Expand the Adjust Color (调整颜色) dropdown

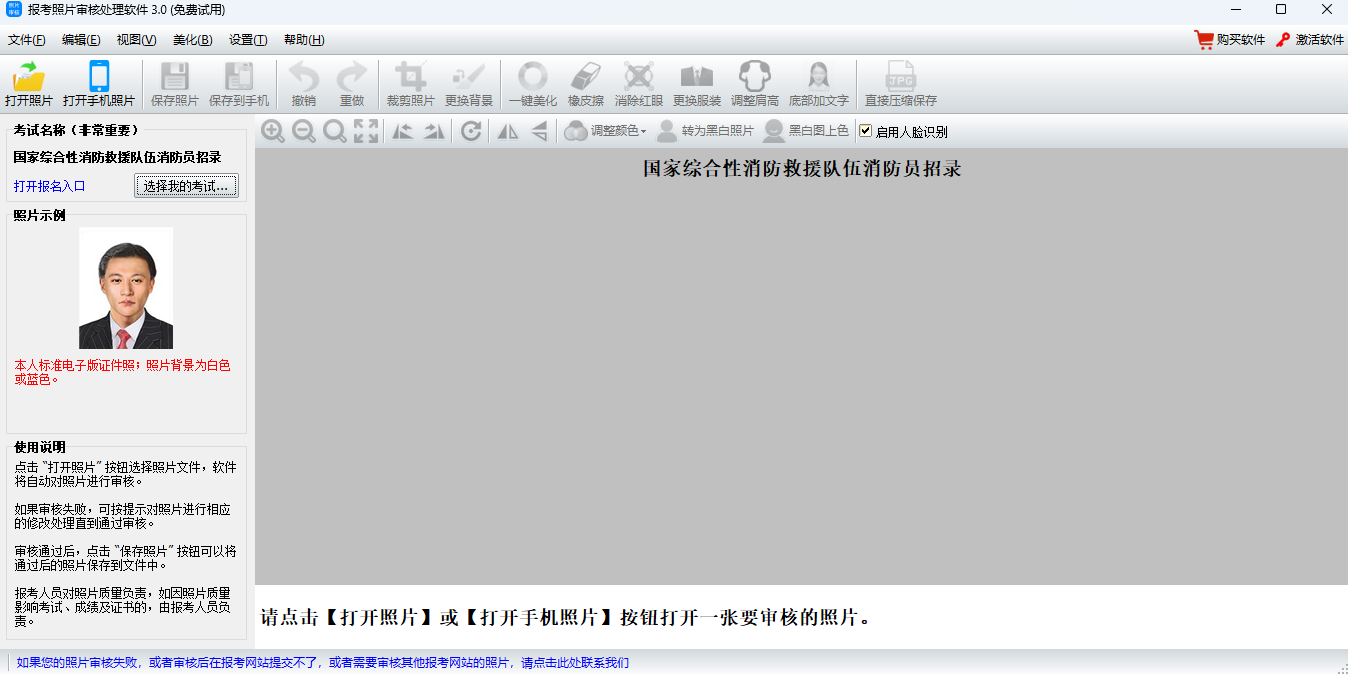pyautogui.click(x=606, y=131)
